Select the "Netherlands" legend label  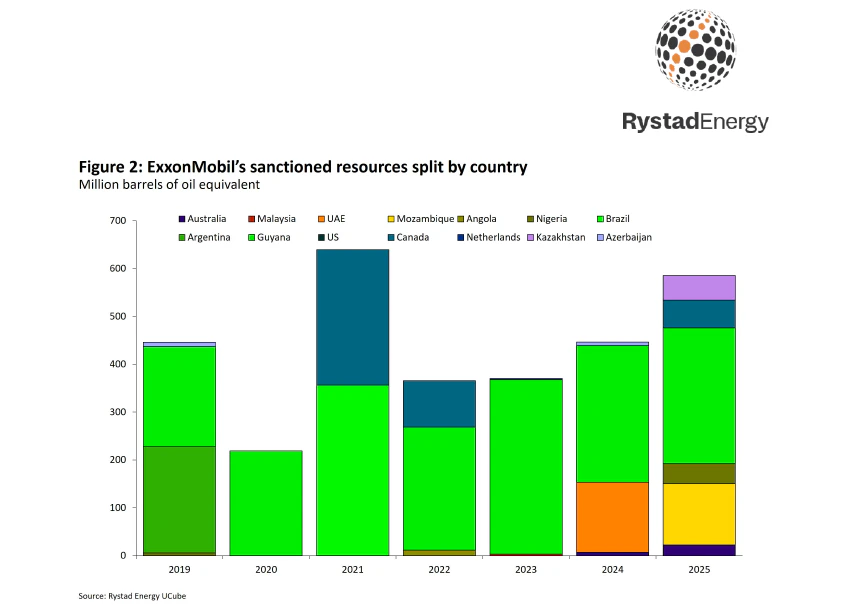[493, 238]
